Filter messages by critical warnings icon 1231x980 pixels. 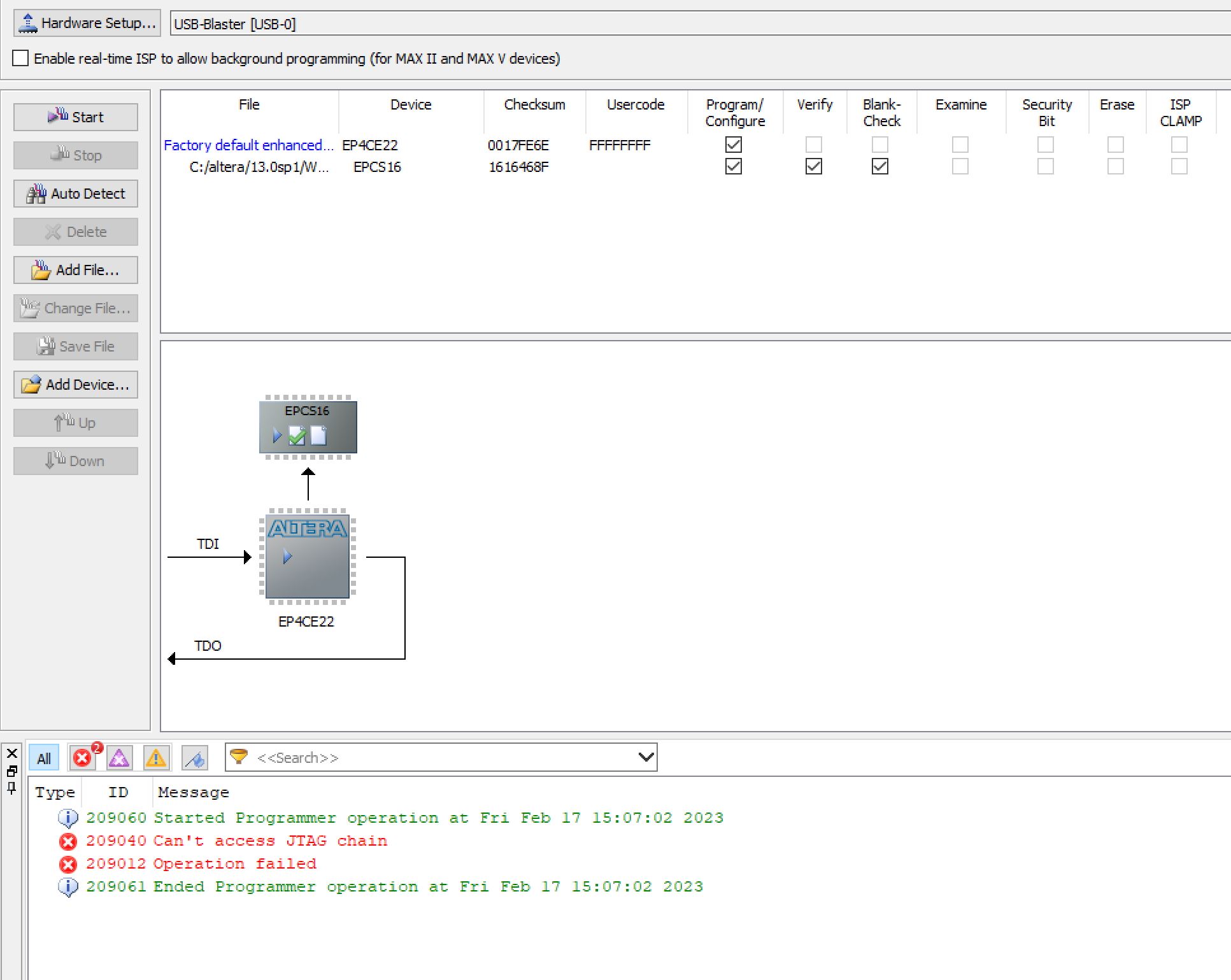[x=120, y=758]
